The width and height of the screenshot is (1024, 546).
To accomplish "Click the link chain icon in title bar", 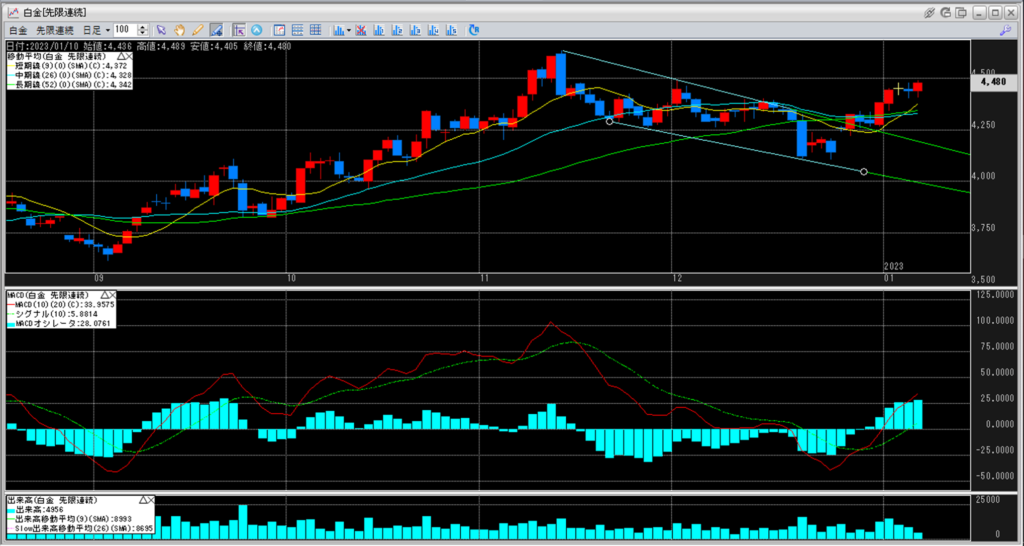I will [x=930, y=11].
